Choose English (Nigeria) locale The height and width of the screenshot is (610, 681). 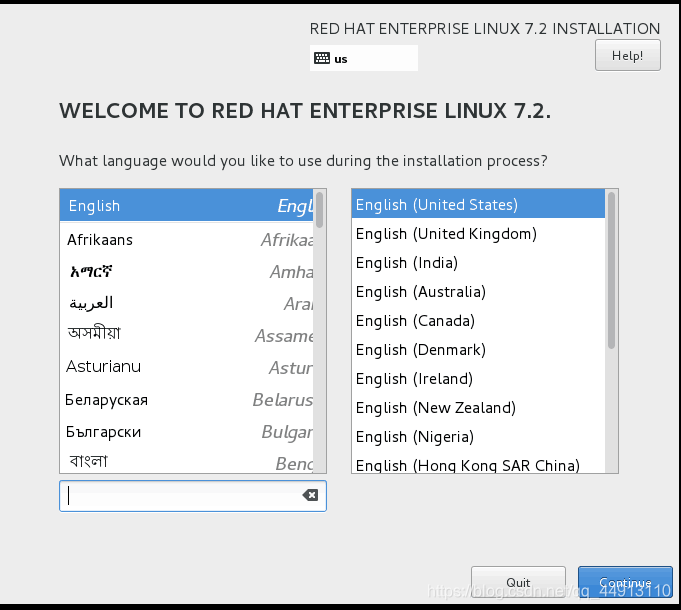[478, 437]
